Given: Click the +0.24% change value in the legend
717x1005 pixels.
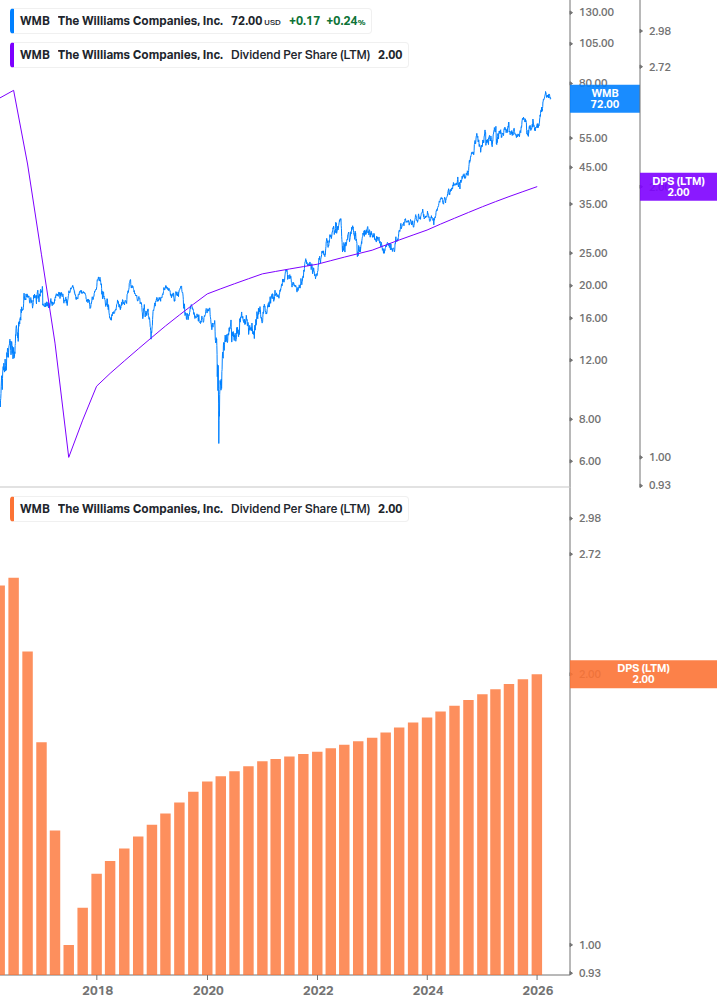Looking at the screenshot, I should pyautogui.click(x=345, y=21).
